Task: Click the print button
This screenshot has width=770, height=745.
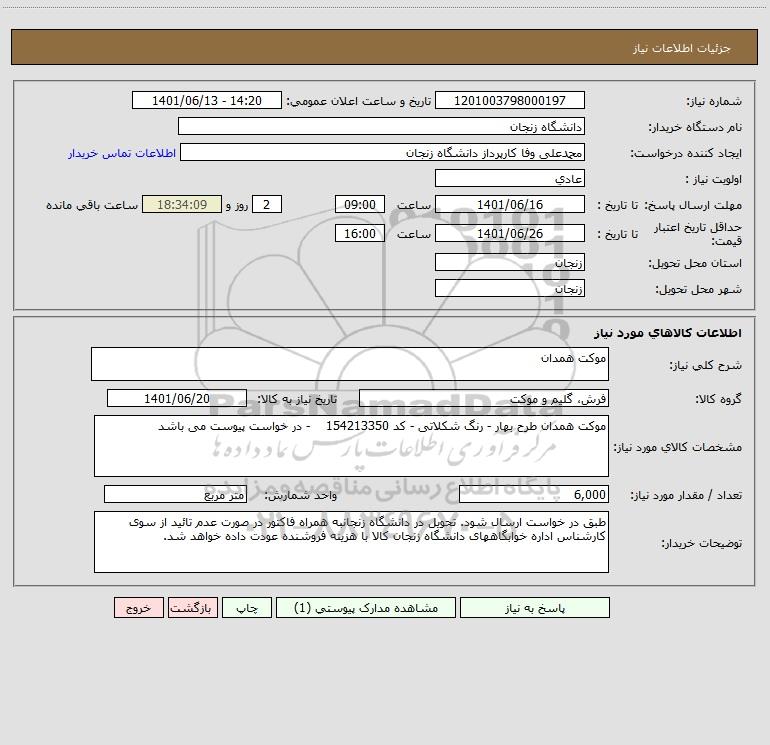Action: [x=247, y=608]
